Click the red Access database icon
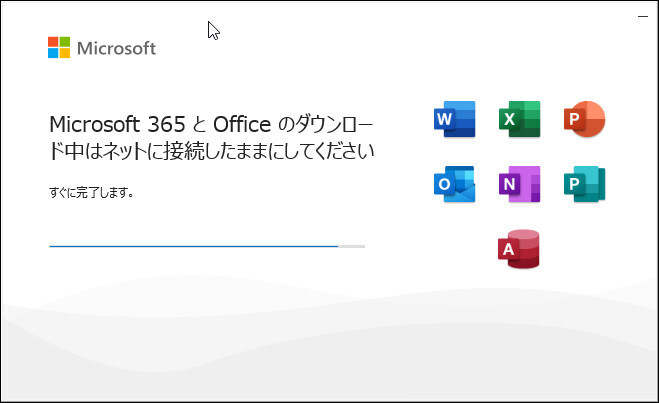Screen dimensions: 659x403 tap(519, 249)
